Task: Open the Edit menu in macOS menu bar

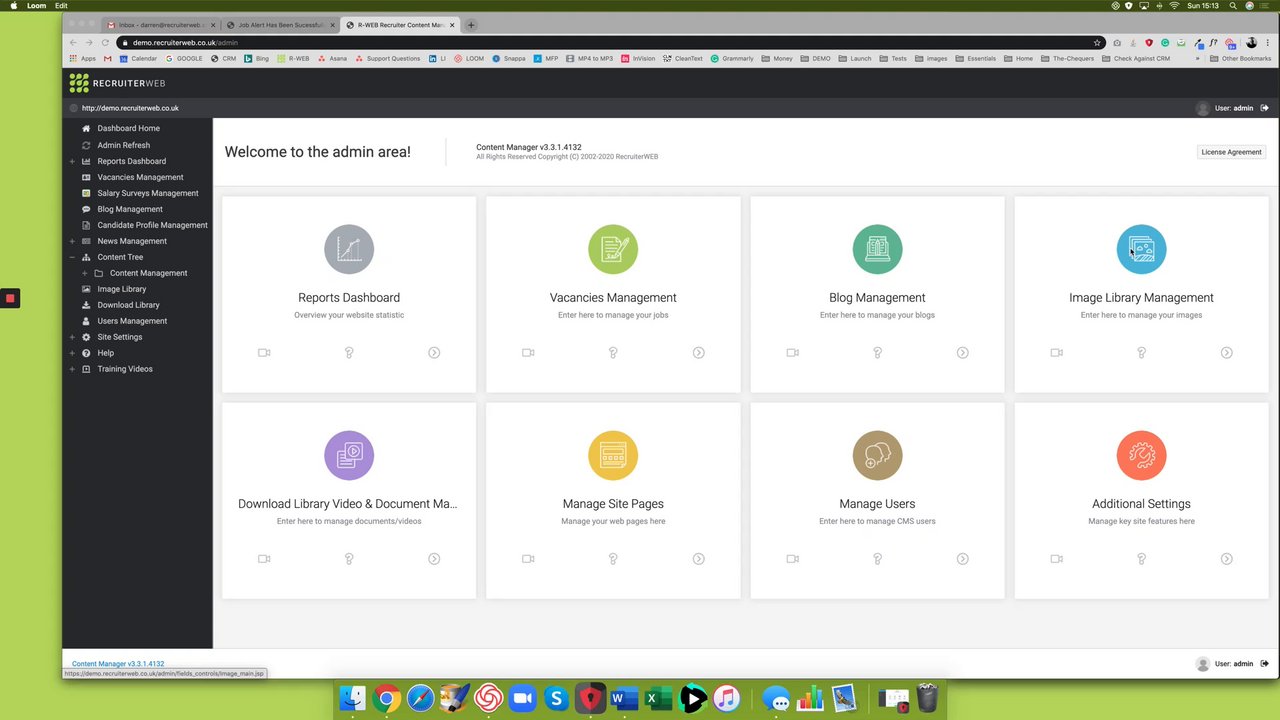Action: pos(61,6)
